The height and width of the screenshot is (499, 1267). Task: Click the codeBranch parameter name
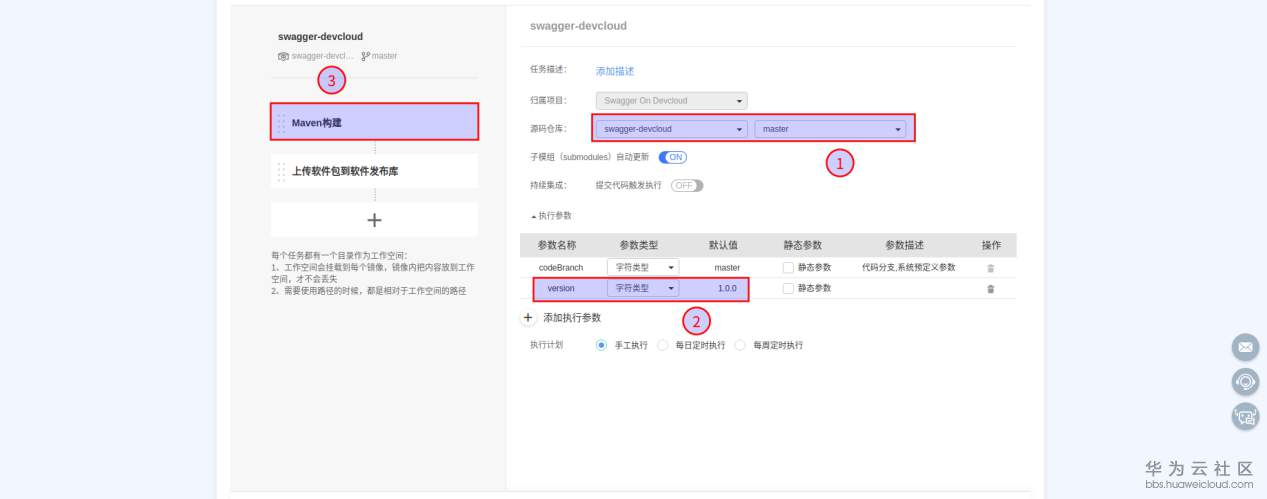(561, 268)
